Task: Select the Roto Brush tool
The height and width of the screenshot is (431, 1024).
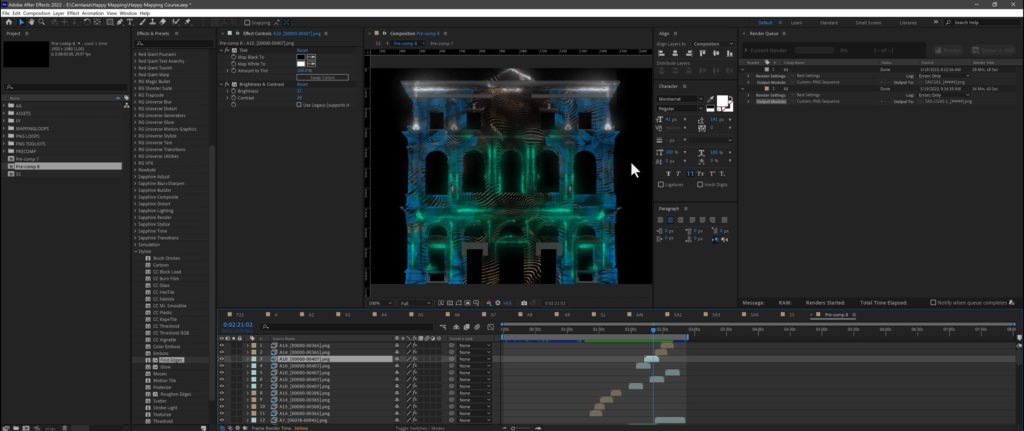Action: point(176,22)
